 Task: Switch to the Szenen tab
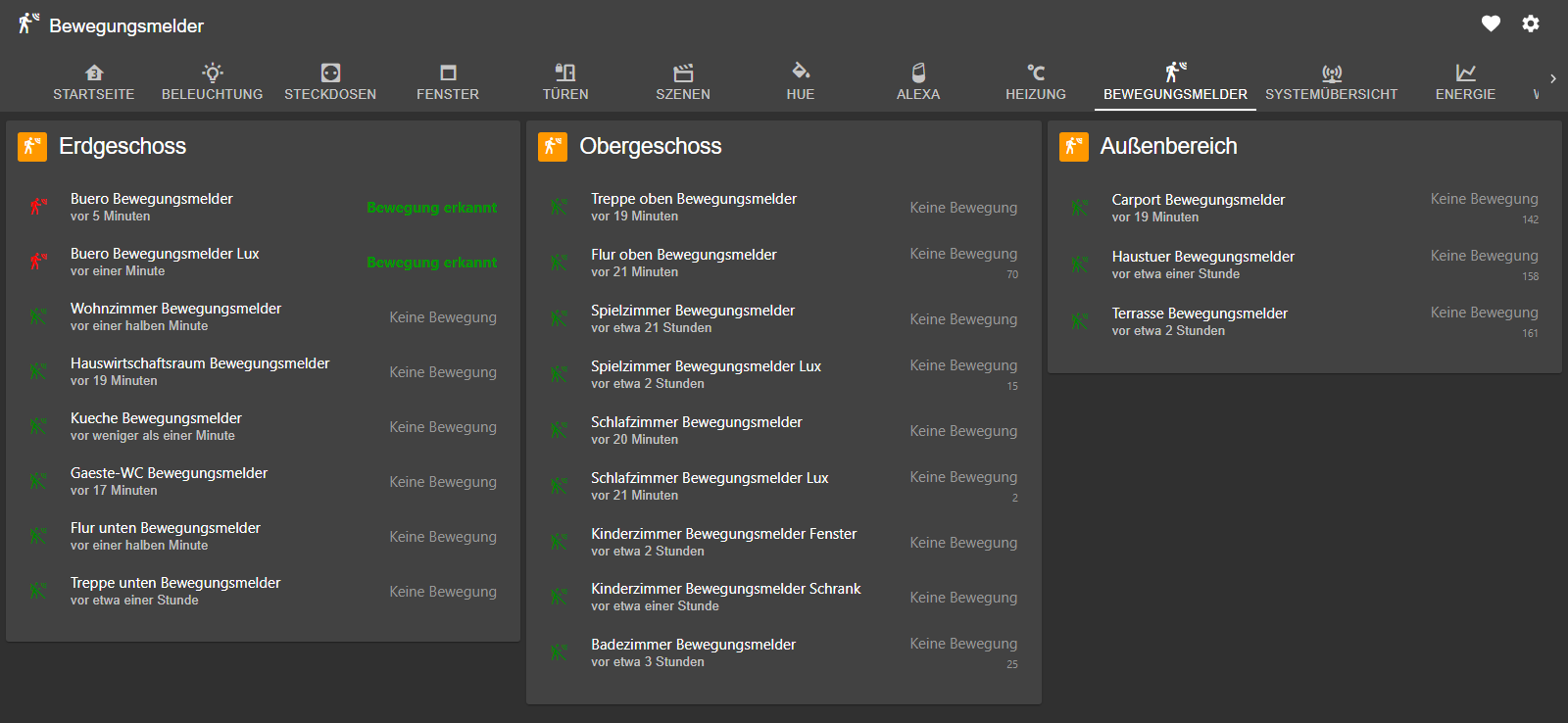point(683,82)
